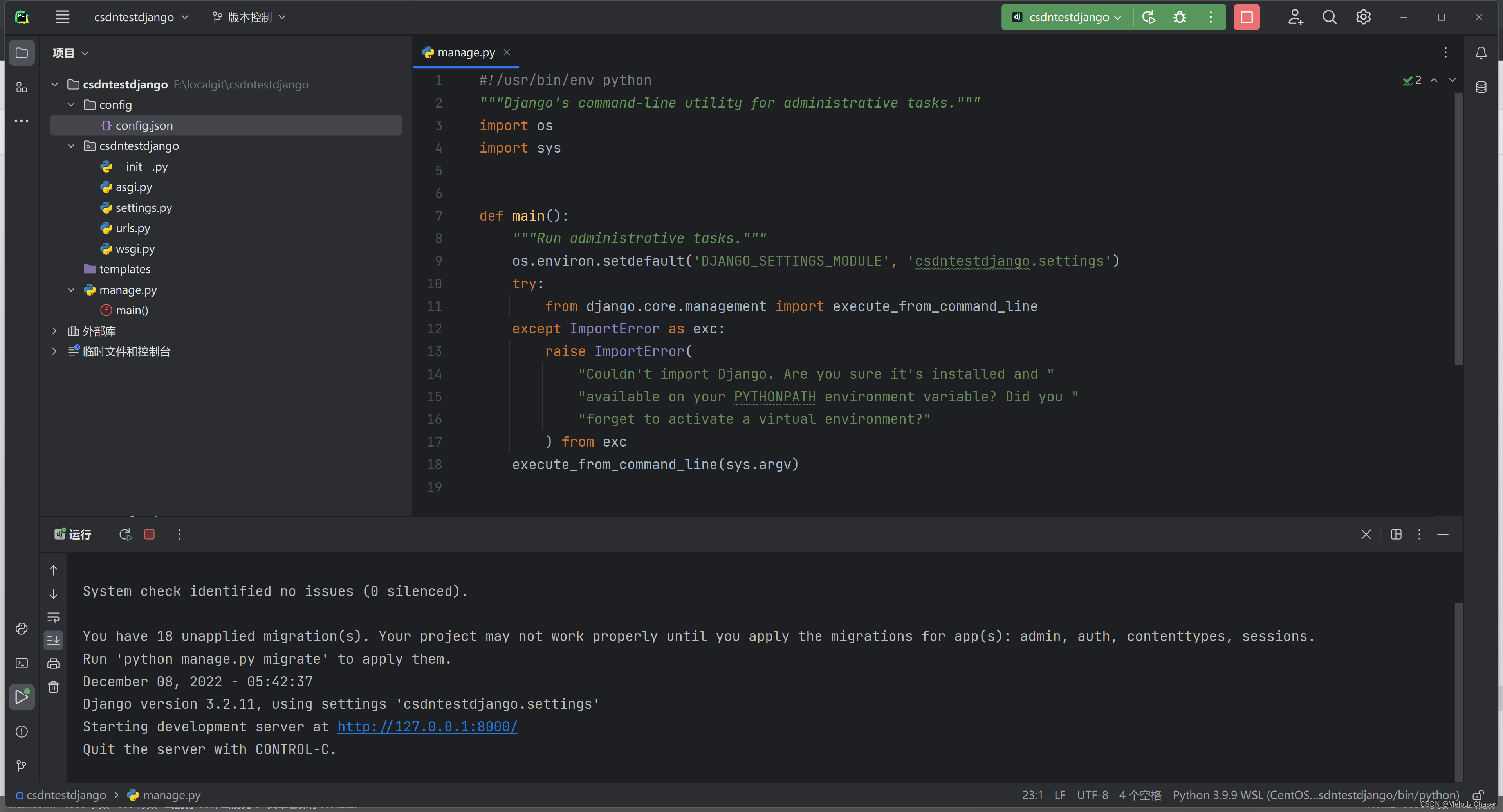Open http://127.0.0.1:8000/ server link
Image resolution: width=1503 pixels, height=812 pixels.
(x=427, y=726)
